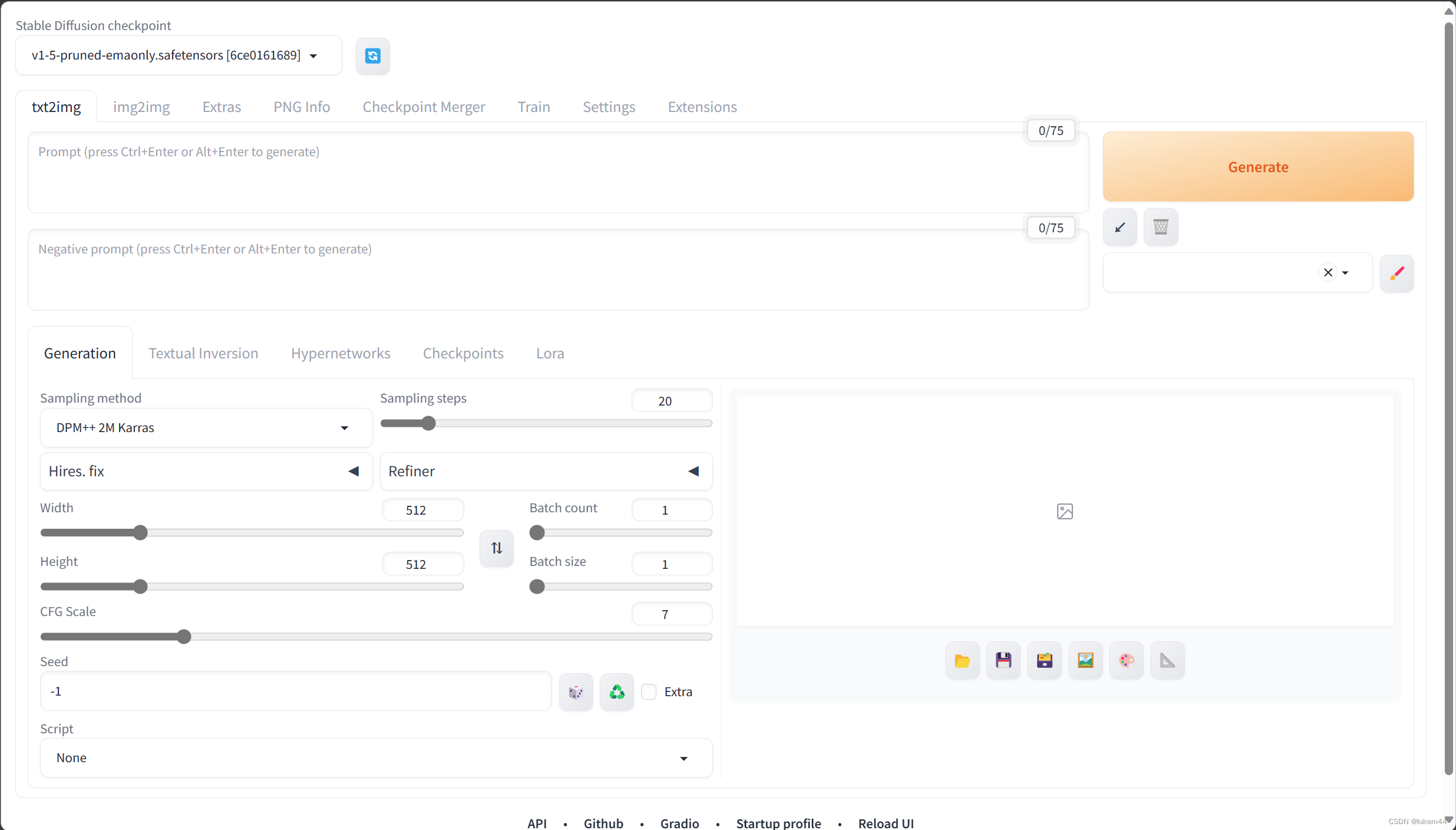Screen dimensions: 1456x830
Task: Click into the Prompt text area
Action: click(x=558, y=172)
